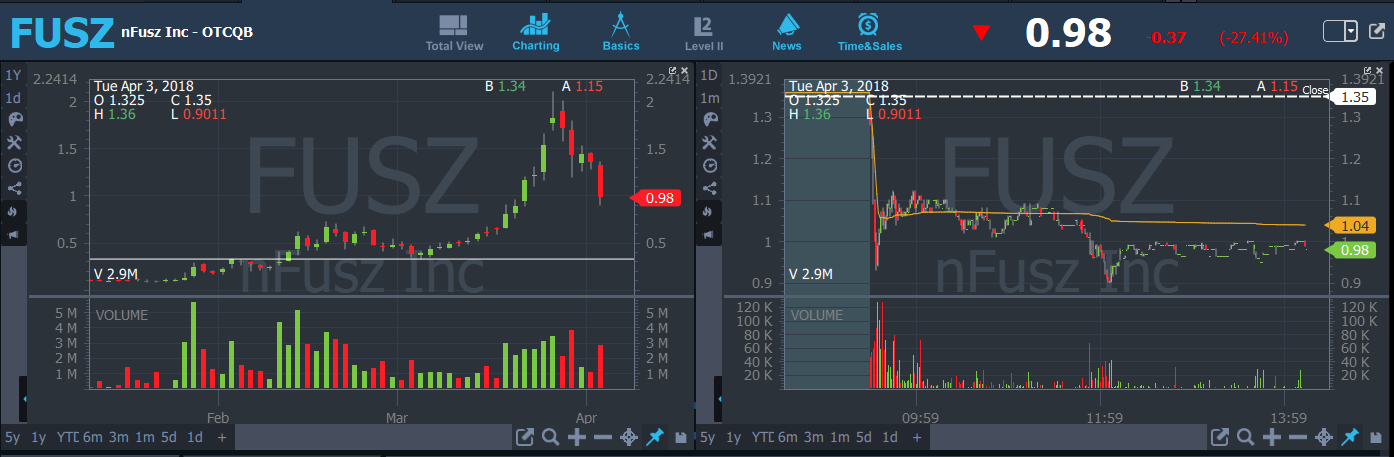Open the gauge indicator icon in right chart

tap(711, 165)
